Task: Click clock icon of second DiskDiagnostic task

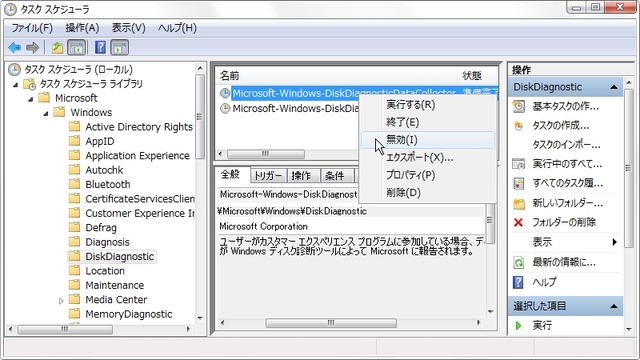Action: pyautogui.click(x=225, y=108)
